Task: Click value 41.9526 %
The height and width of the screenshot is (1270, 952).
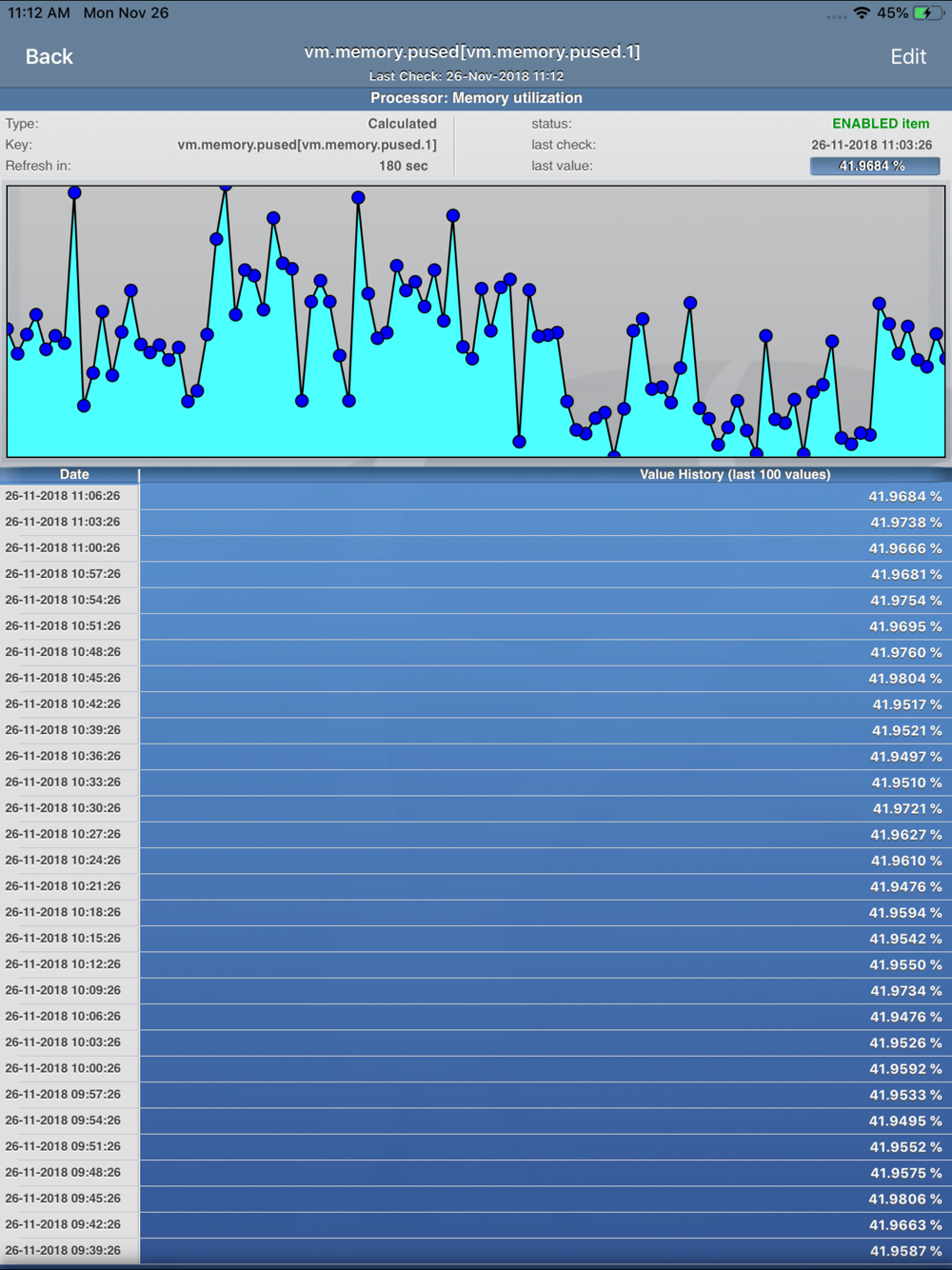Action: [x=906, y=1042]
